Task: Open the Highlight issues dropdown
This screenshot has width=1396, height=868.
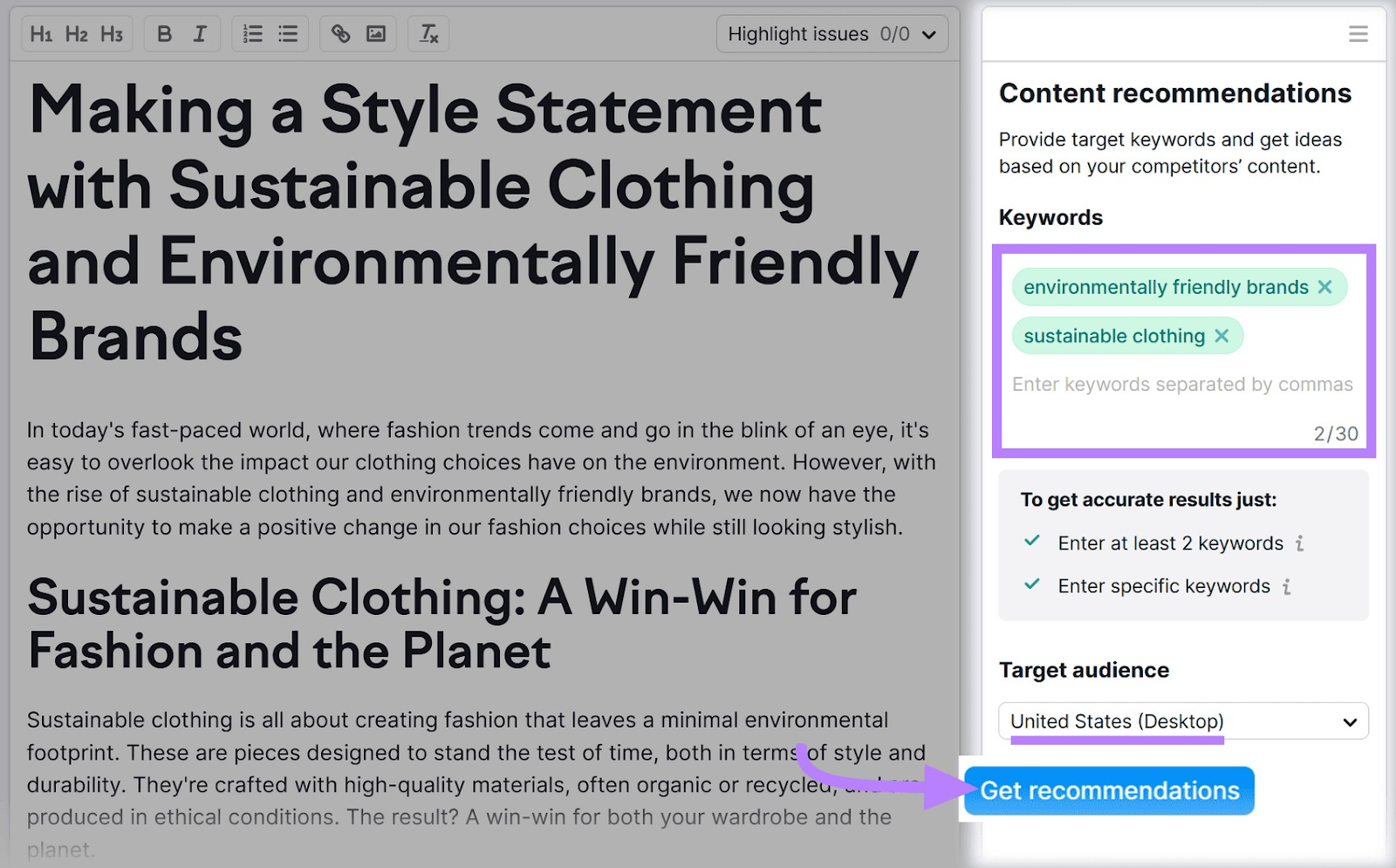Action: click(x=831, y=34)
